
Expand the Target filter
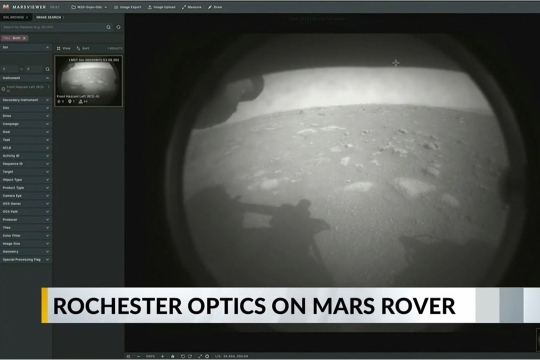click(x=26, y=172)
